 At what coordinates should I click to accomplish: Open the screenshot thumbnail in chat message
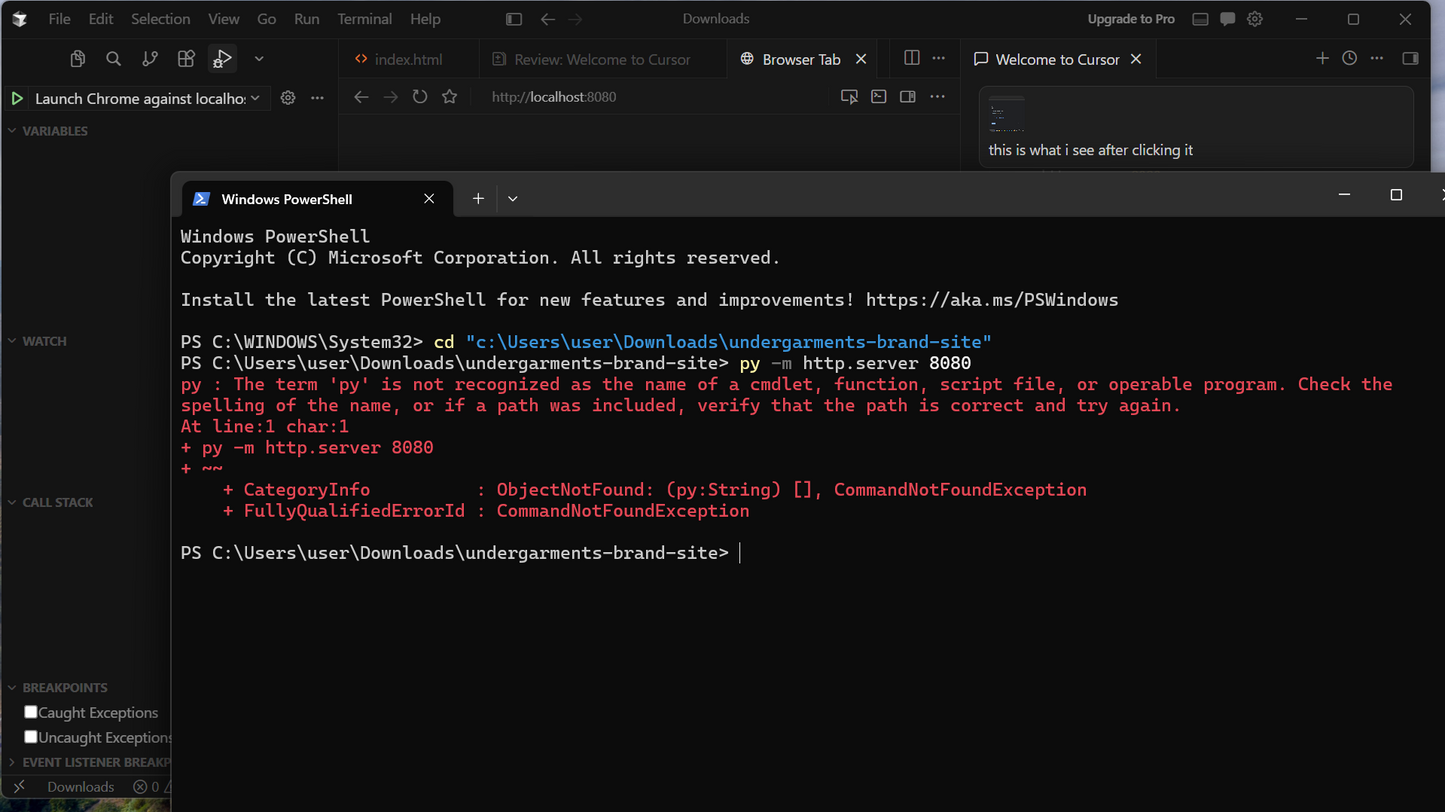(x=1006, y=116)
